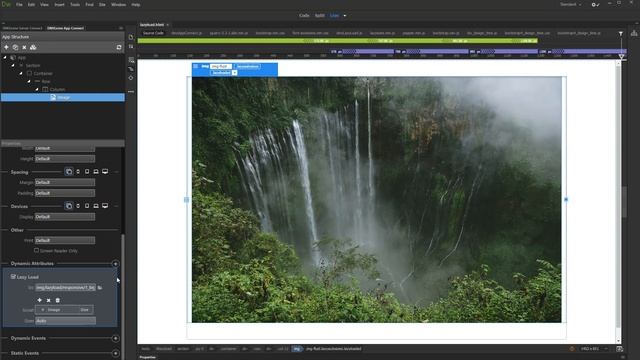Remove Srcset entry with the X icon

[x=49, y=300]
